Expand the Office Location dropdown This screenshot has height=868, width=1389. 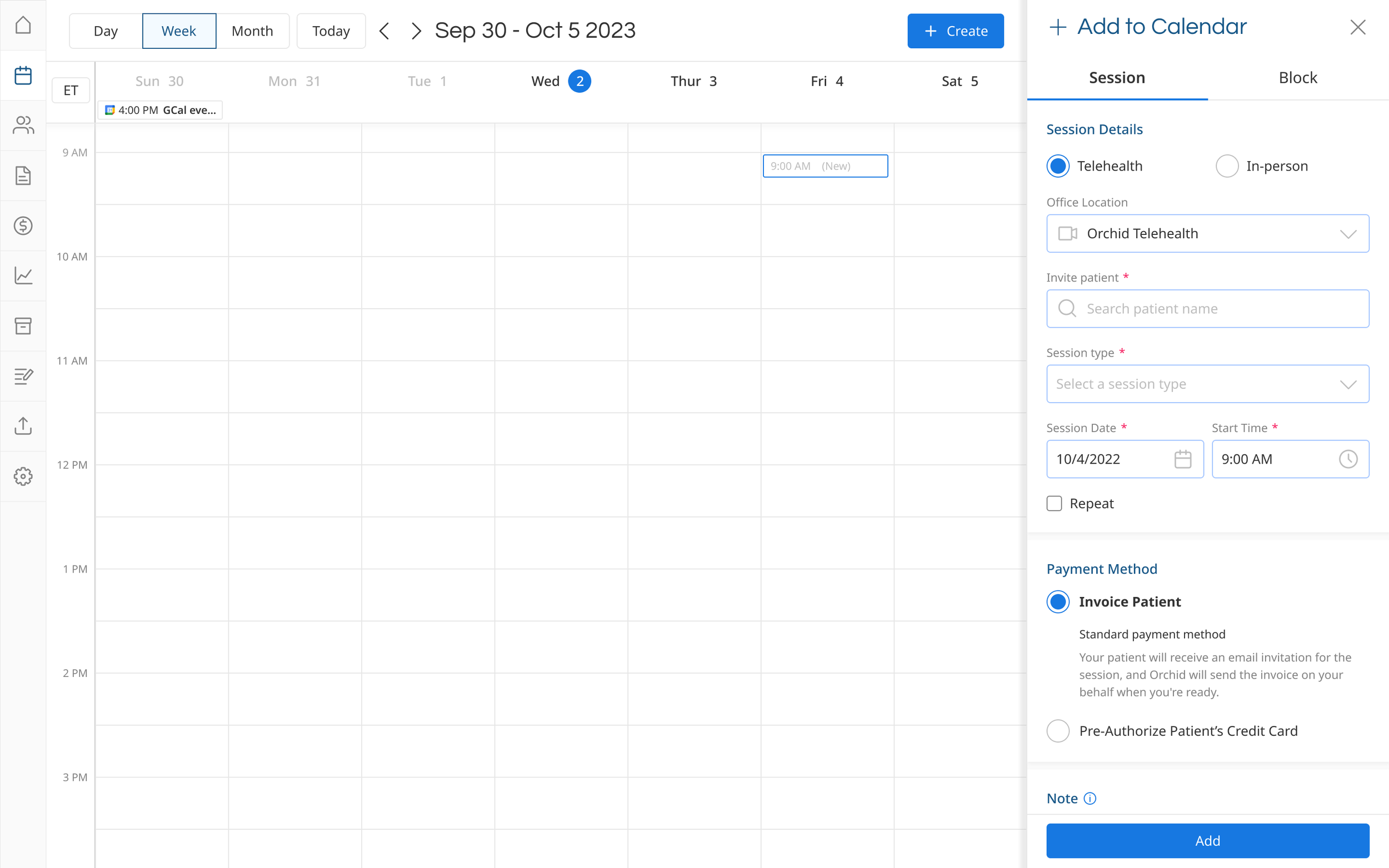pyautogui.click(x=1207, y=234)
